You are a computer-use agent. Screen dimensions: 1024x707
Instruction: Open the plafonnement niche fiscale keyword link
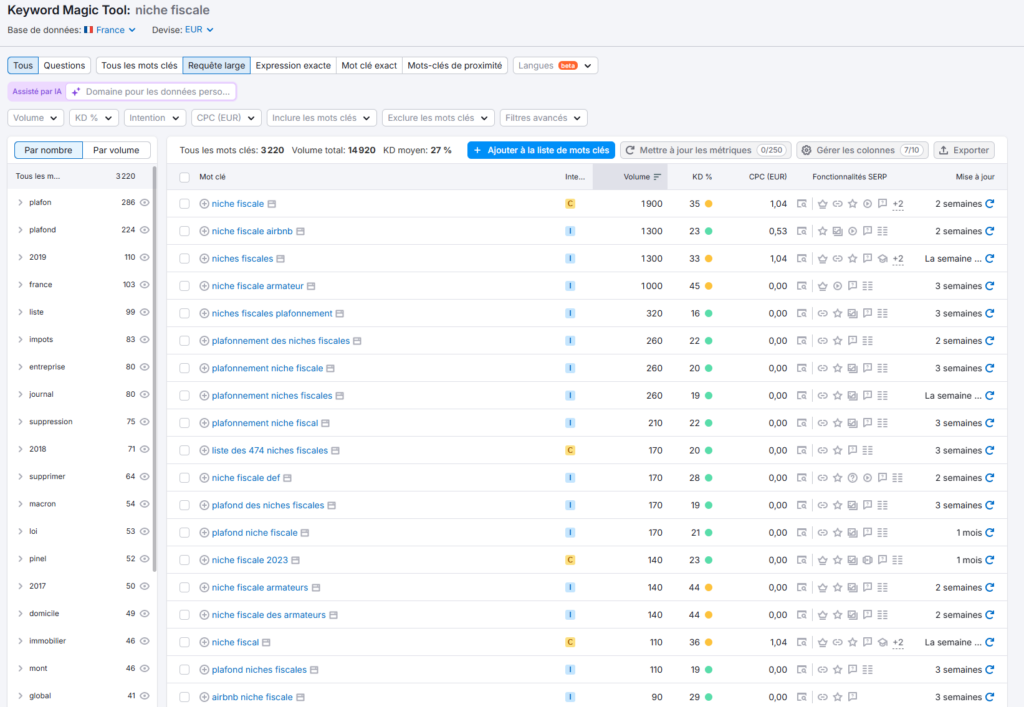coord(267,368)
